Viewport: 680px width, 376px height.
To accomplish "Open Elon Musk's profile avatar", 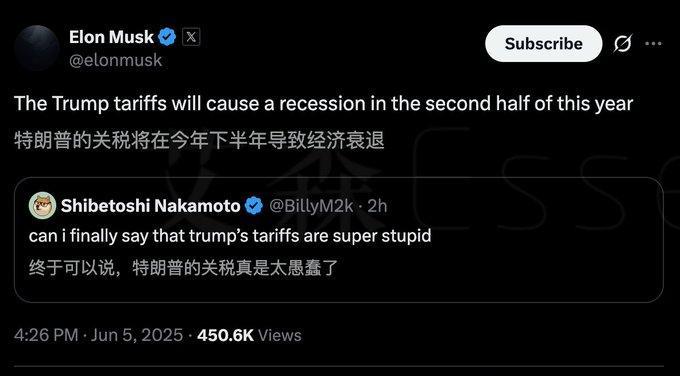I will click(37, 48).
